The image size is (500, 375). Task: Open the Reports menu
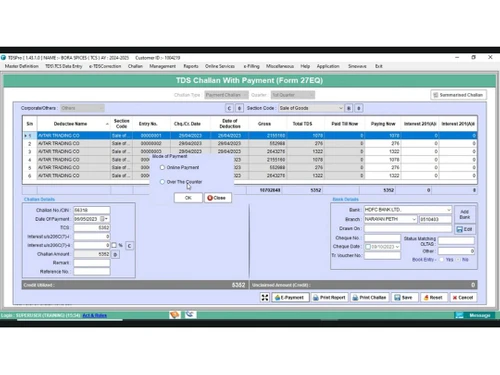pos(191,66)
